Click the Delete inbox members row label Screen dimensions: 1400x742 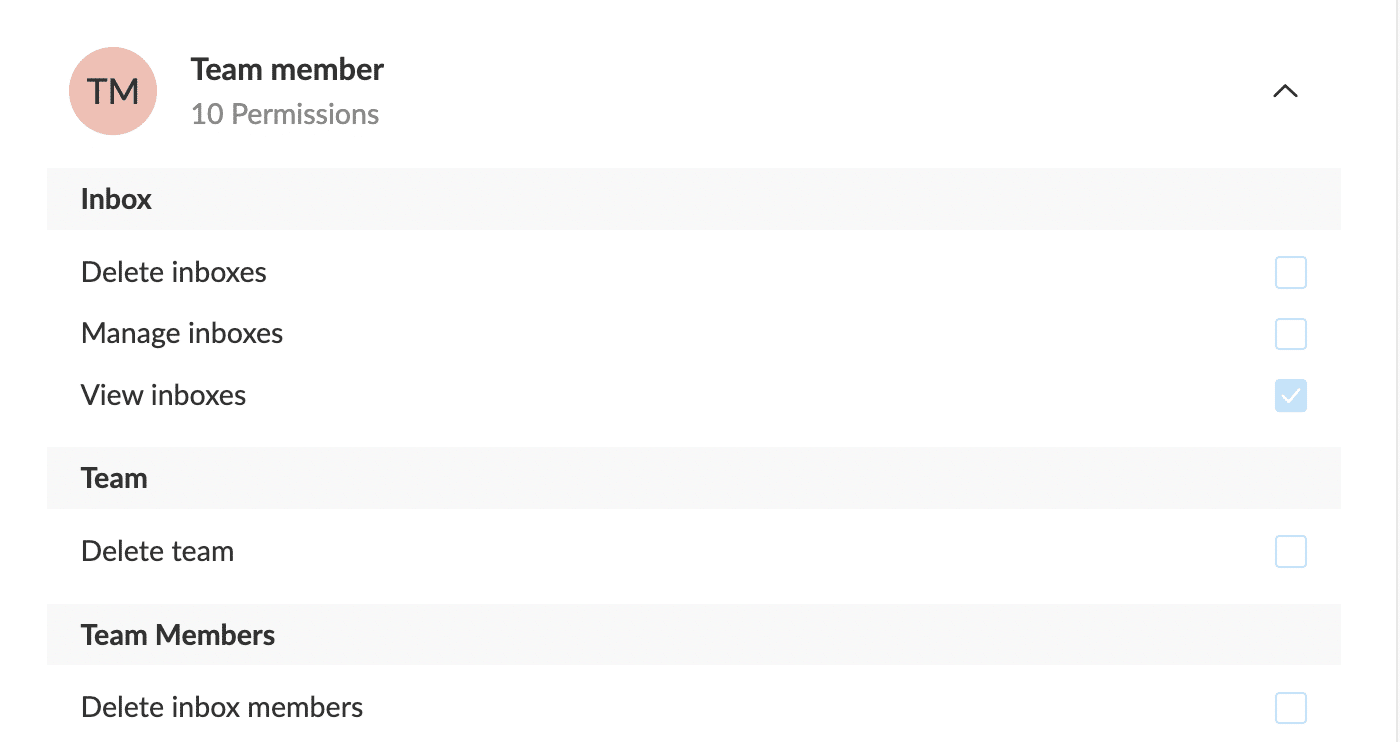(222, 707)
